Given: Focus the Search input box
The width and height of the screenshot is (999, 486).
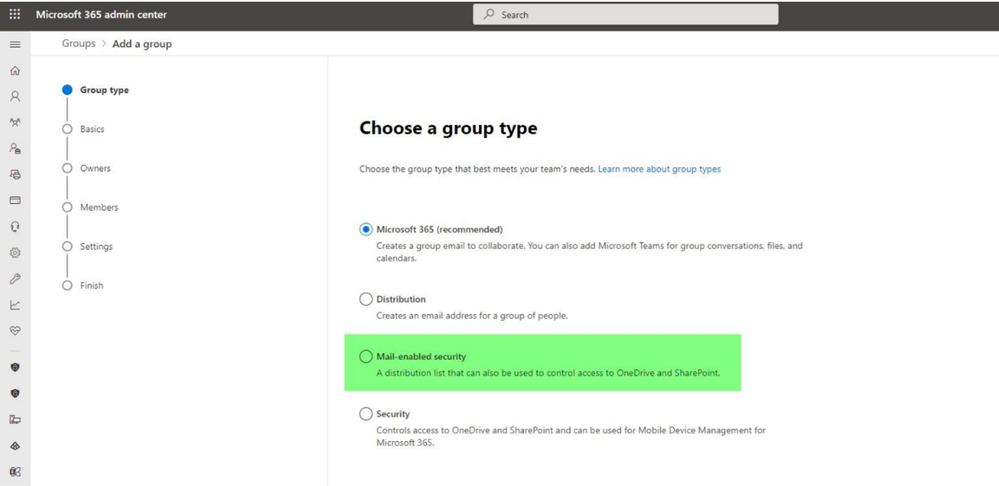Looking at the screenshot, I should click(625, 14).
